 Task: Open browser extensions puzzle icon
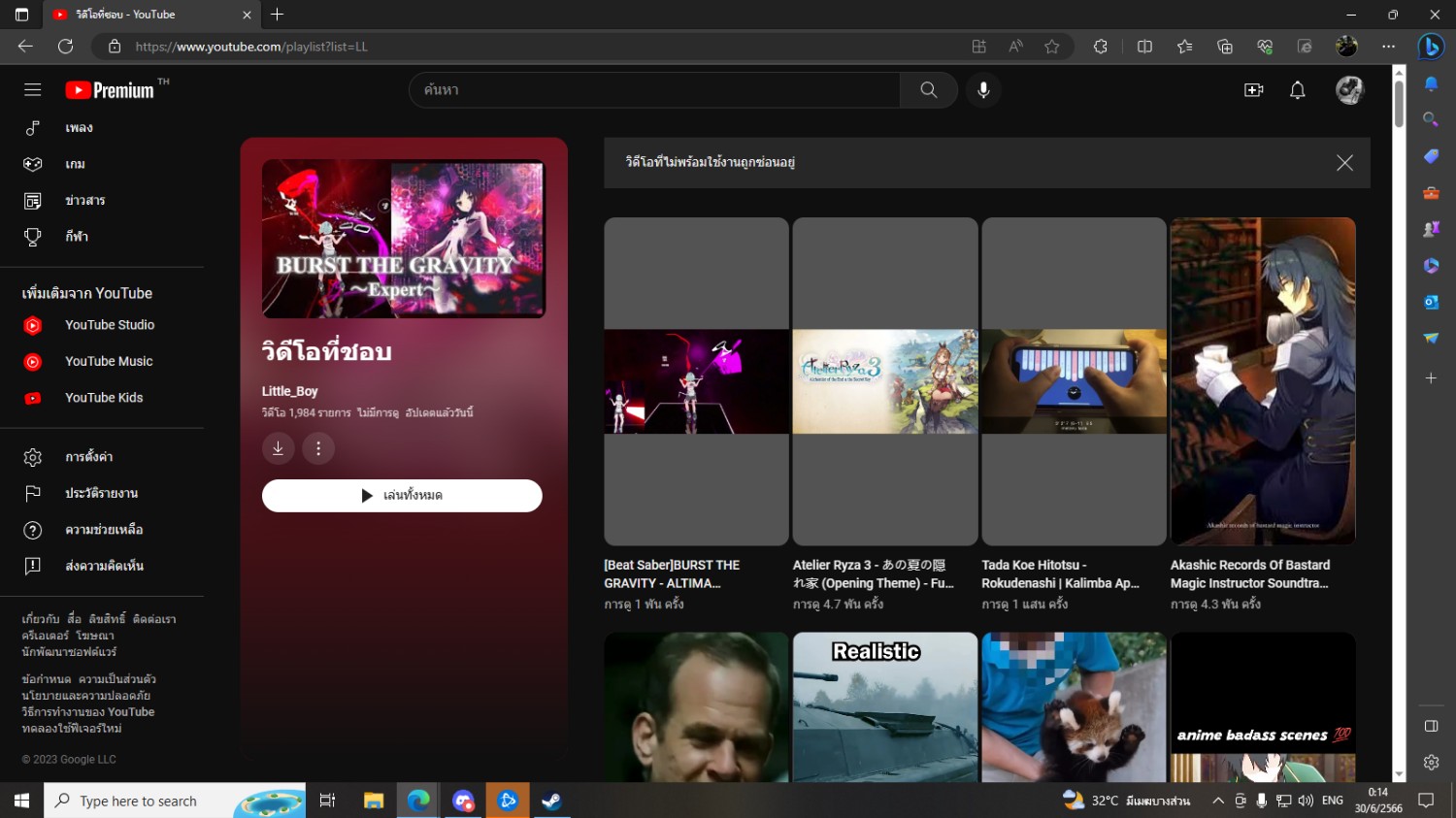tap(1101, 47)
